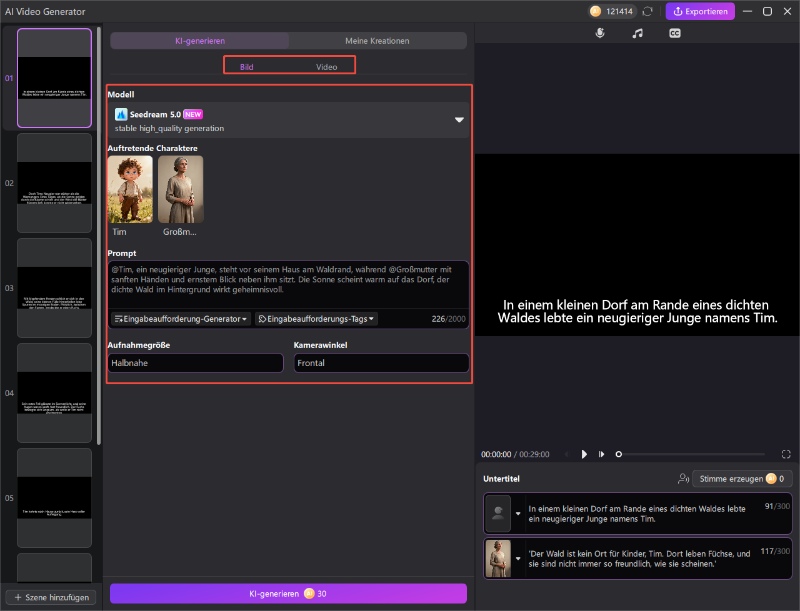Click the CC captions icon
The width and height of the screenshot is (800, 611).
click(675, 33)
